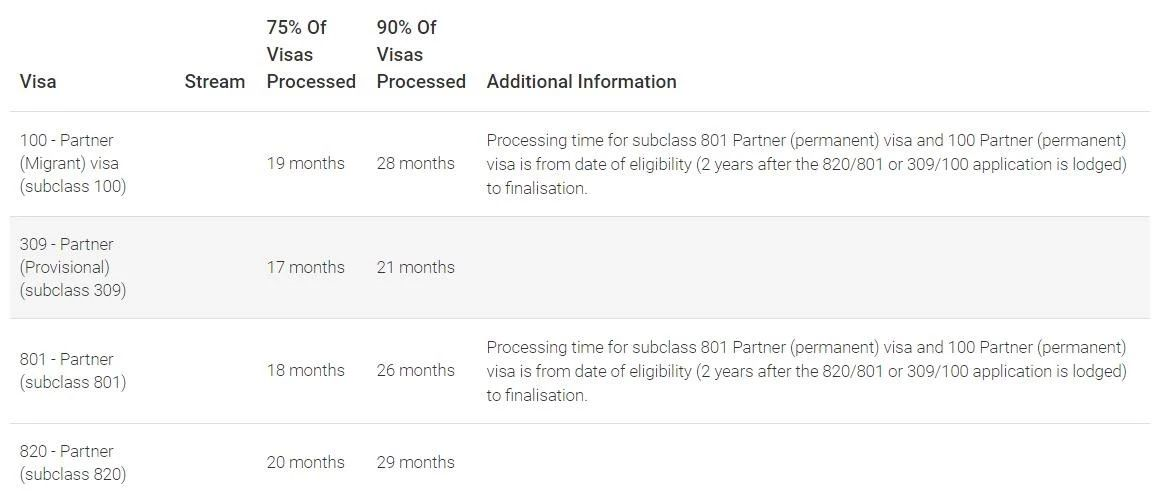The height and width of the screenshot is (491, 1155).
Task: Click the 19 months value
Action: tap(305, 163)
